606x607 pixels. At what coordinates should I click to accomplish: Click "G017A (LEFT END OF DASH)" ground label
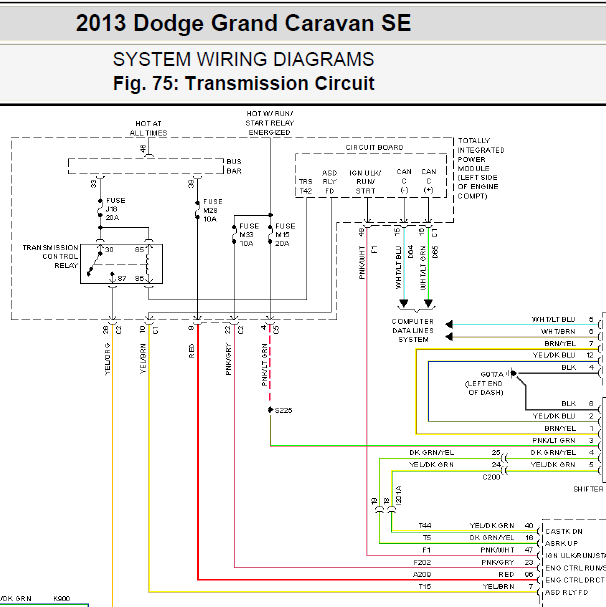coord(486,383)
